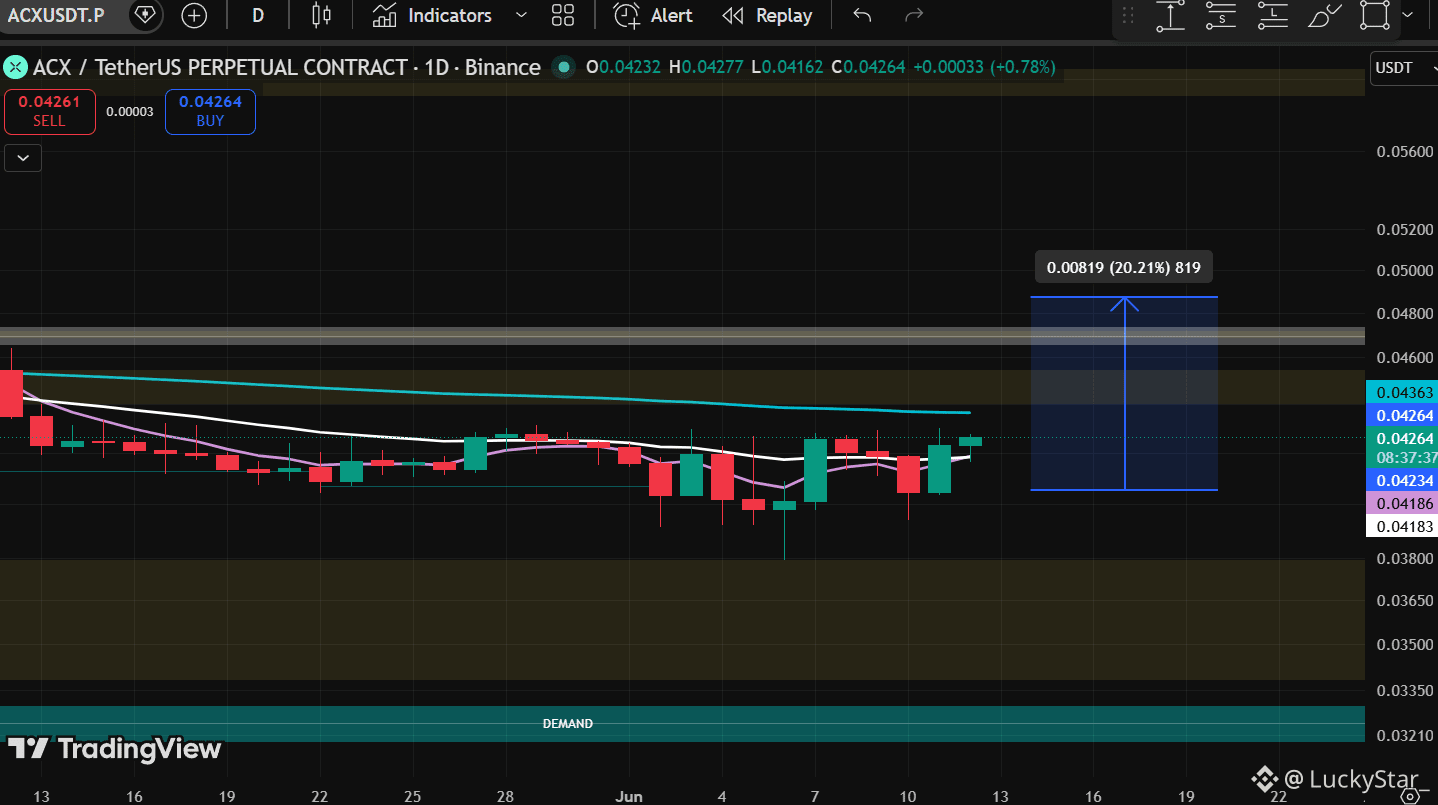Start Bar Replay mode
The image size is (1438, 805).
(x=767, y=15)
